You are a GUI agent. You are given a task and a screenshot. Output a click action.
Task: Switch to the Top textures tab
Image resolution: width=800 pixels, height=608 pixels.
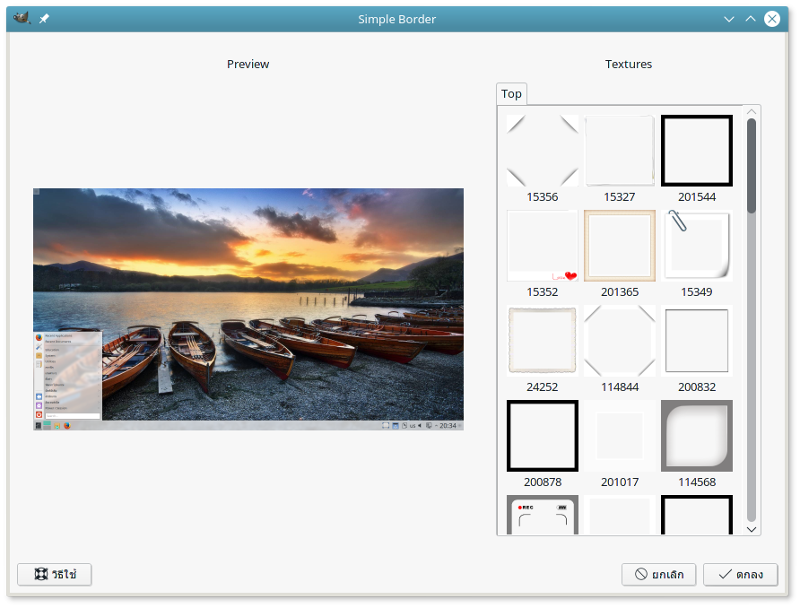[511, 94]
